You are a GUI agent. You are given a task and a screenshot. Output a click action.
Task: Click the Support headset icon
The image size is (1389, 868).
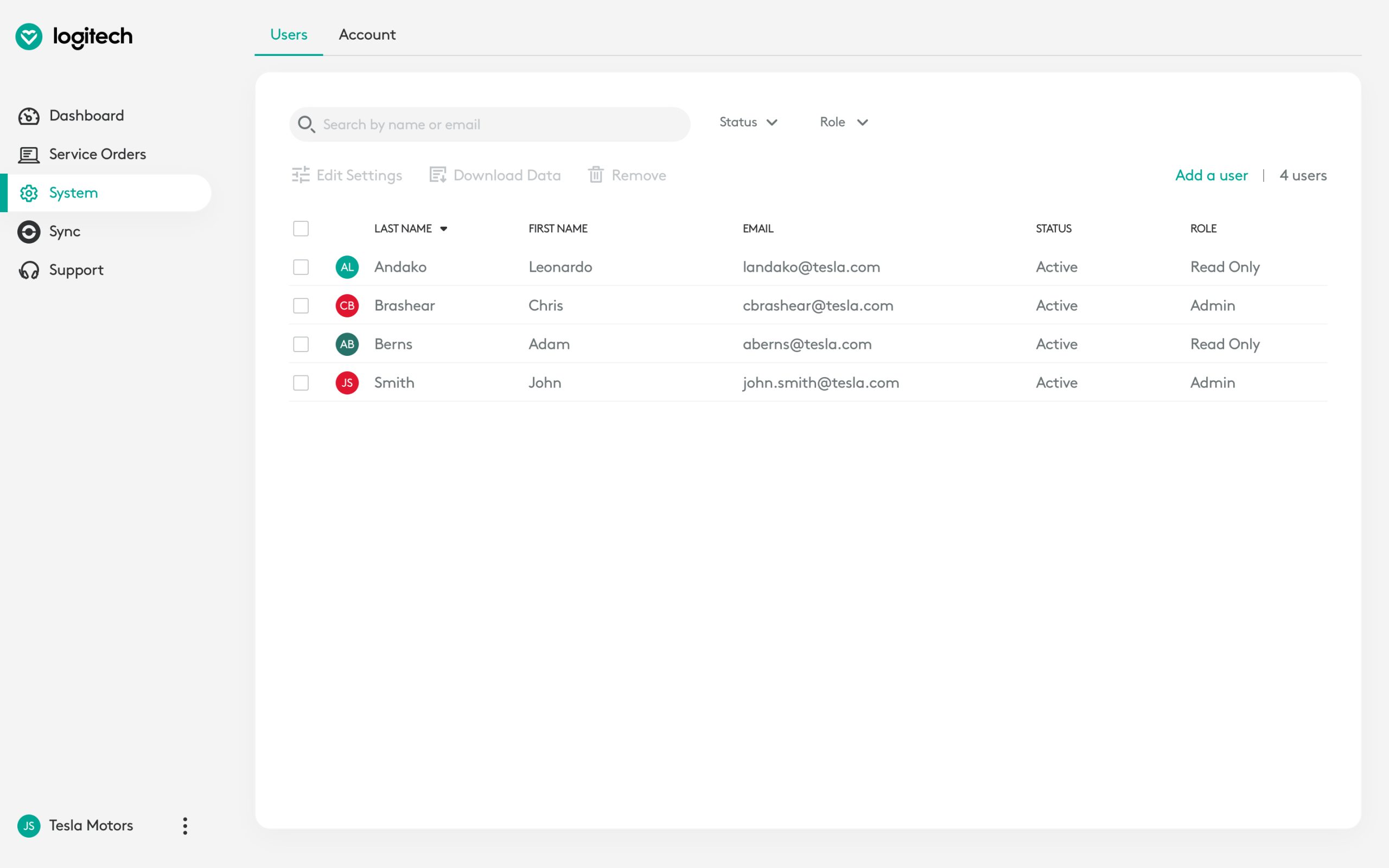pos(29,270)
